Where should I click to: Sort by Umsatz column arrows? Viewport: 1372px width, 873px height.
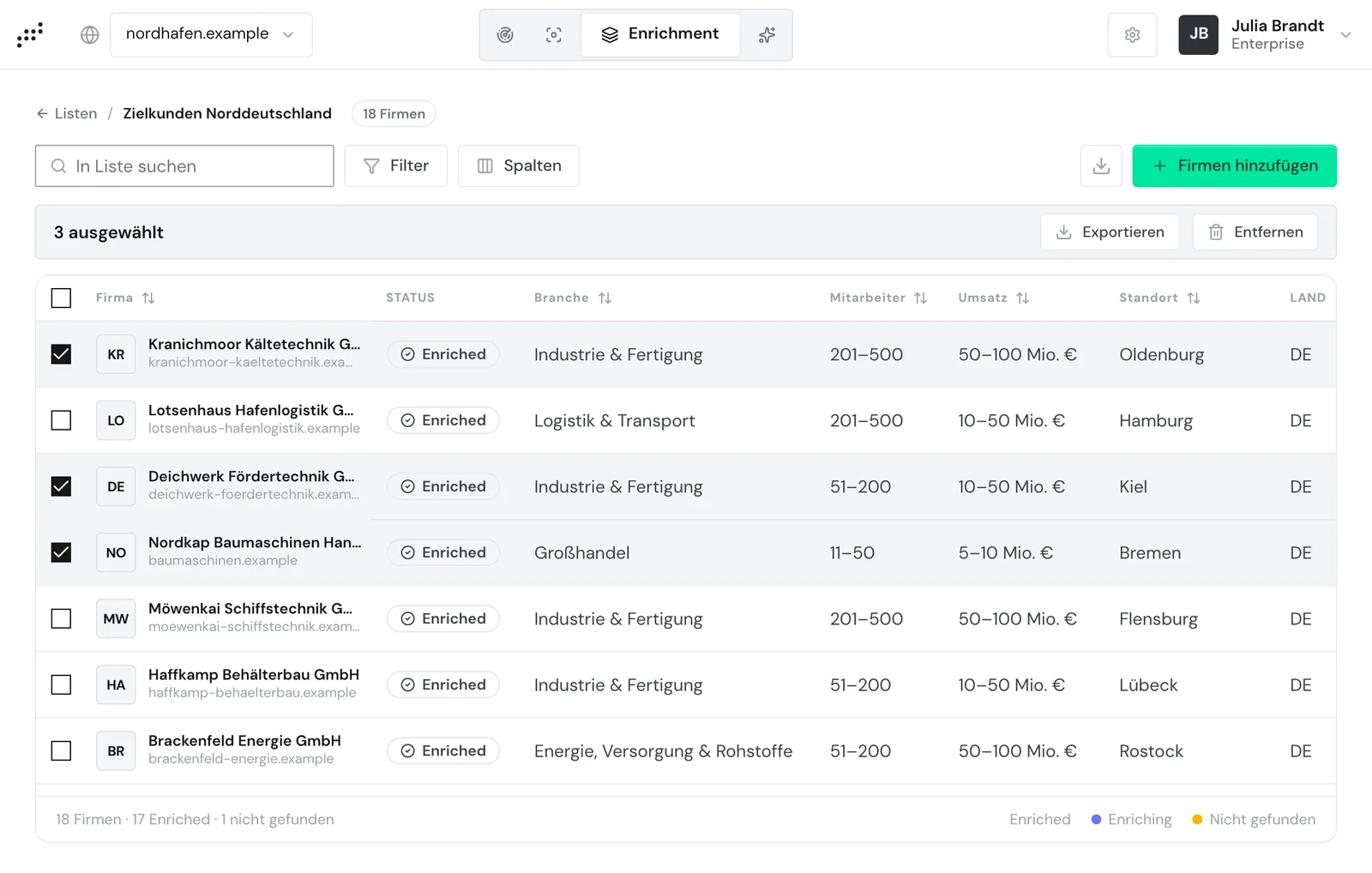1022,298
